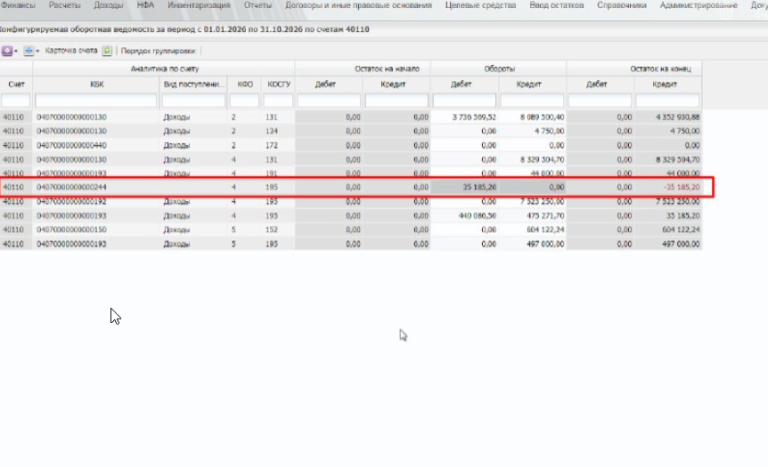Image resolution: width=768 pixels, height=467 pixels.
Task: Click the purple export icon in toolbar
Action: pos(7,51)
